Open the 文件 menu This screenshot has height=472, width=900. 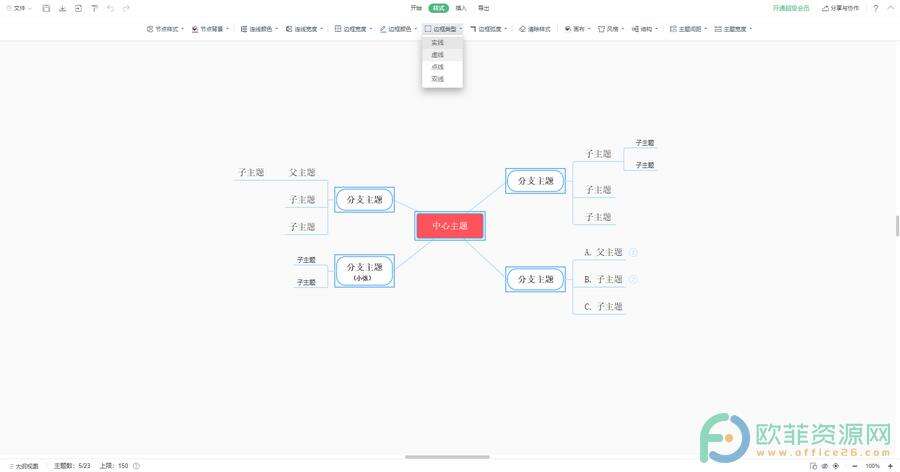pos(19,9)
